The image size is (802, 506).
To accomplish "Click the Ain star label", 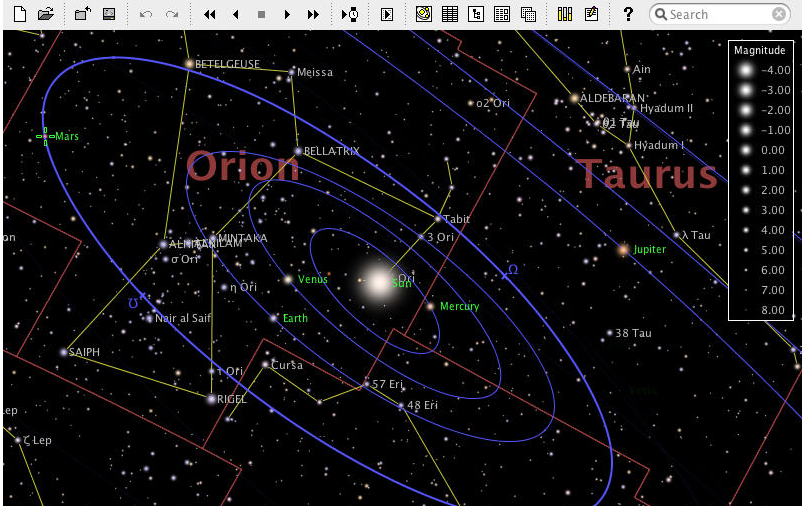I will point(641,69).
